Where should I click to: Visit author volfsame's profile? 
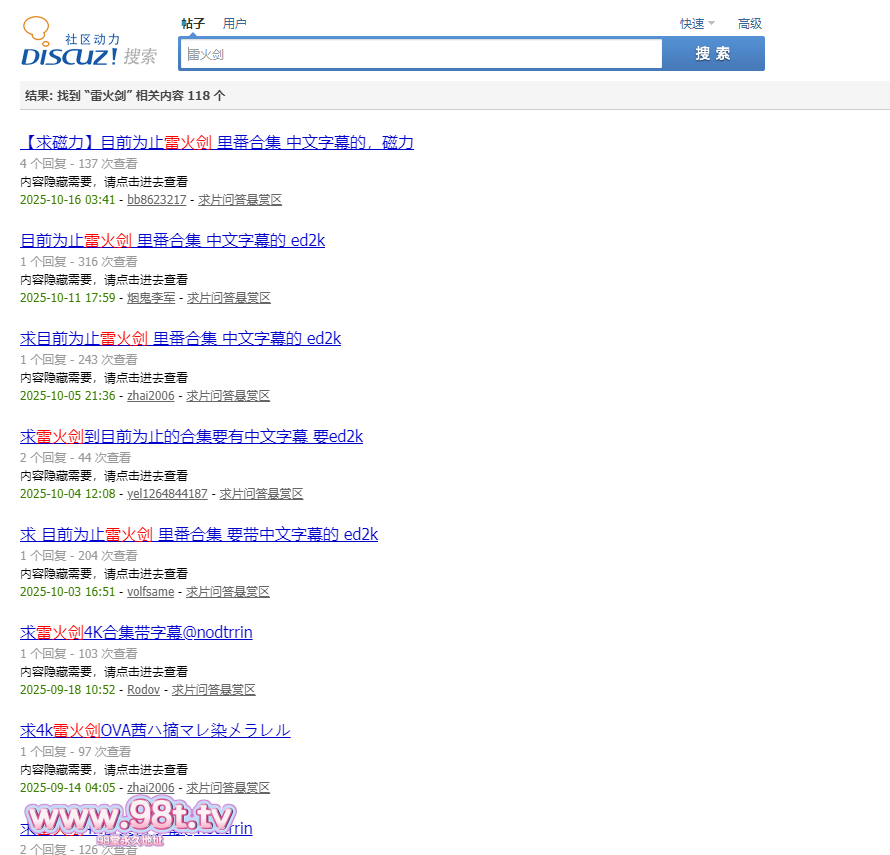point(150,592)
